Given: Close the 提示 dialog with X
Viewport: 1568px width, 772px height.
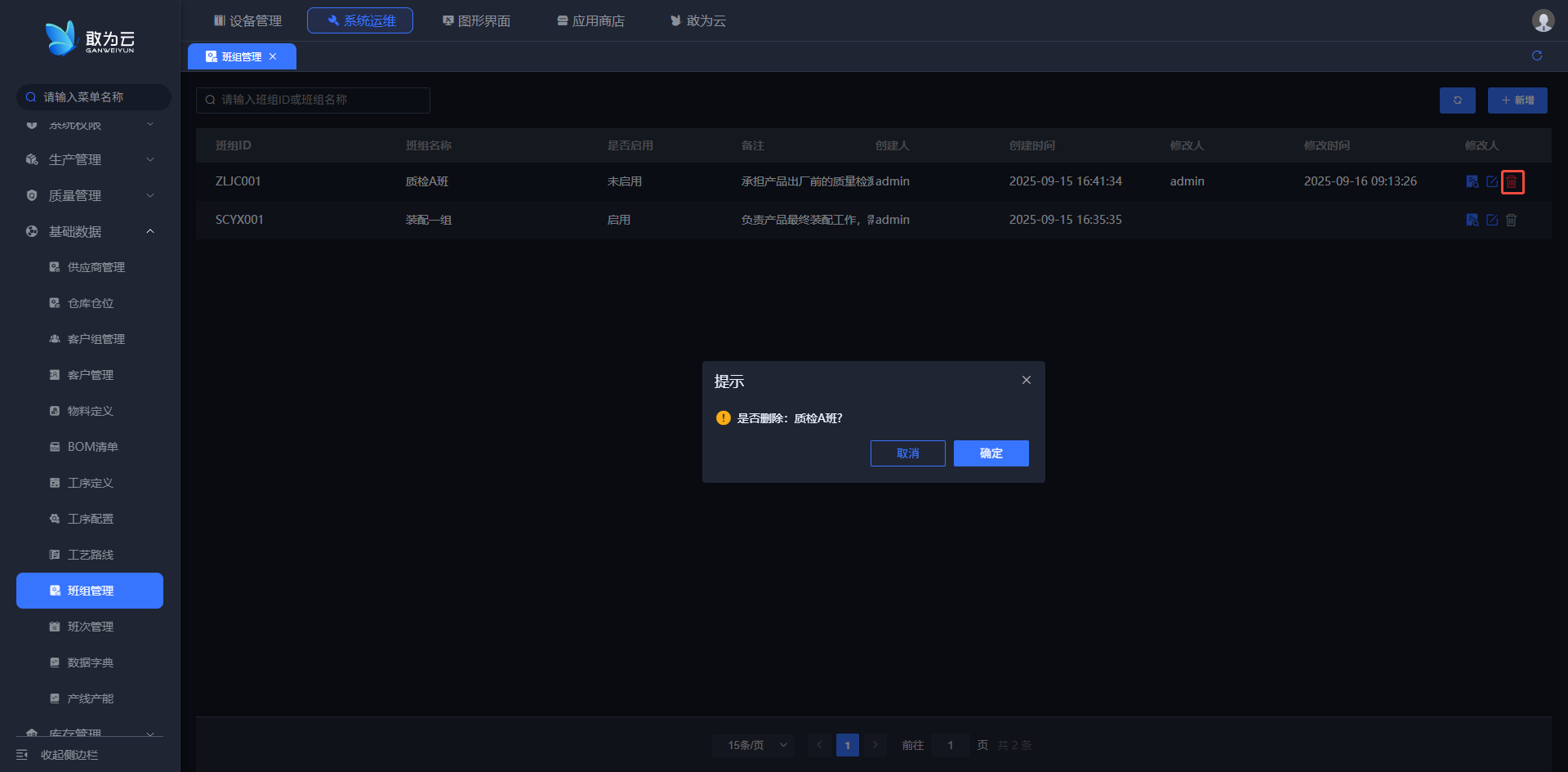Looking at the screenshot, I should [x=1027, y=381].
